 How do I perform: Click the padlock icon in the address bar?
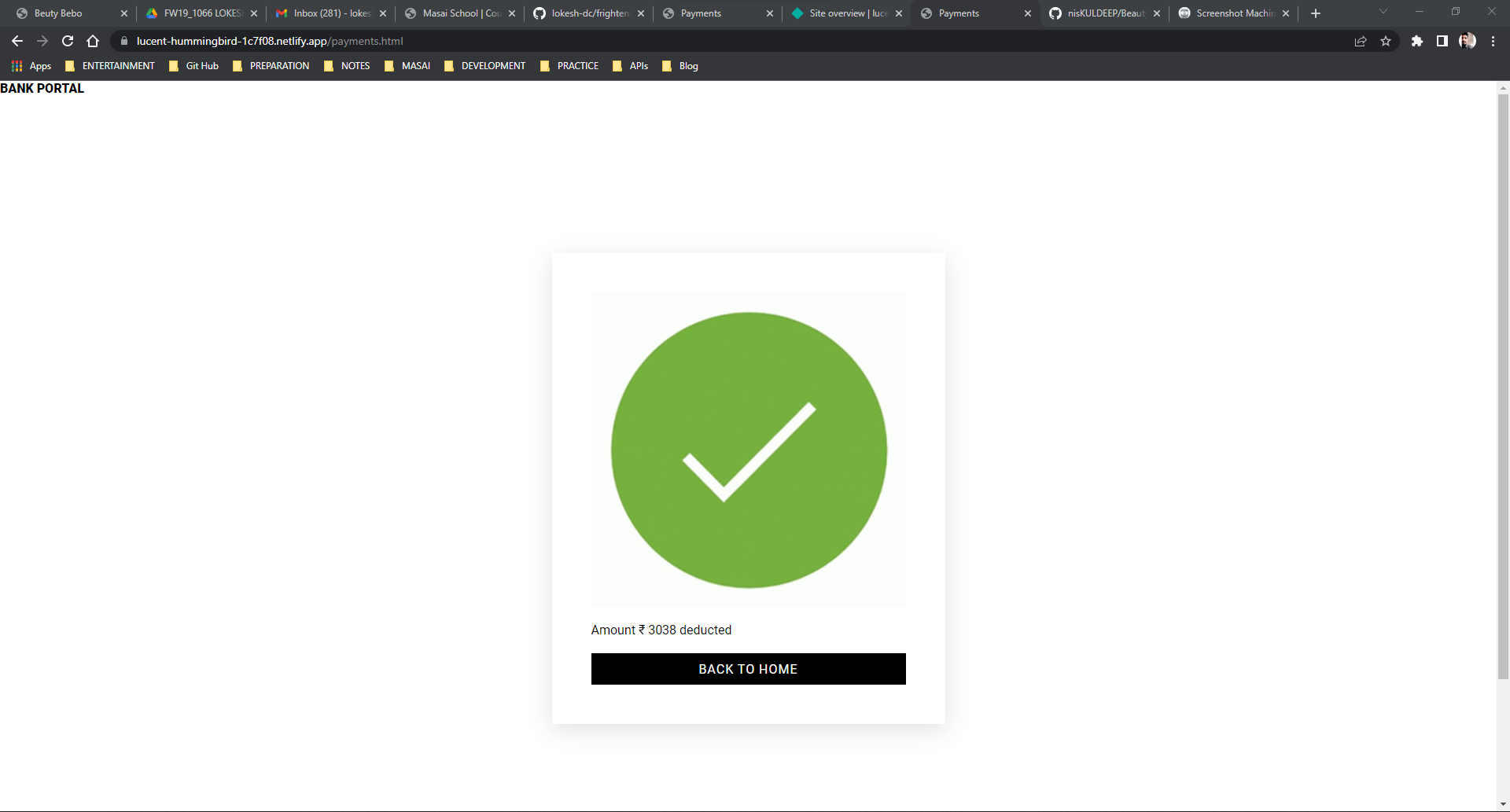(123, 41)
